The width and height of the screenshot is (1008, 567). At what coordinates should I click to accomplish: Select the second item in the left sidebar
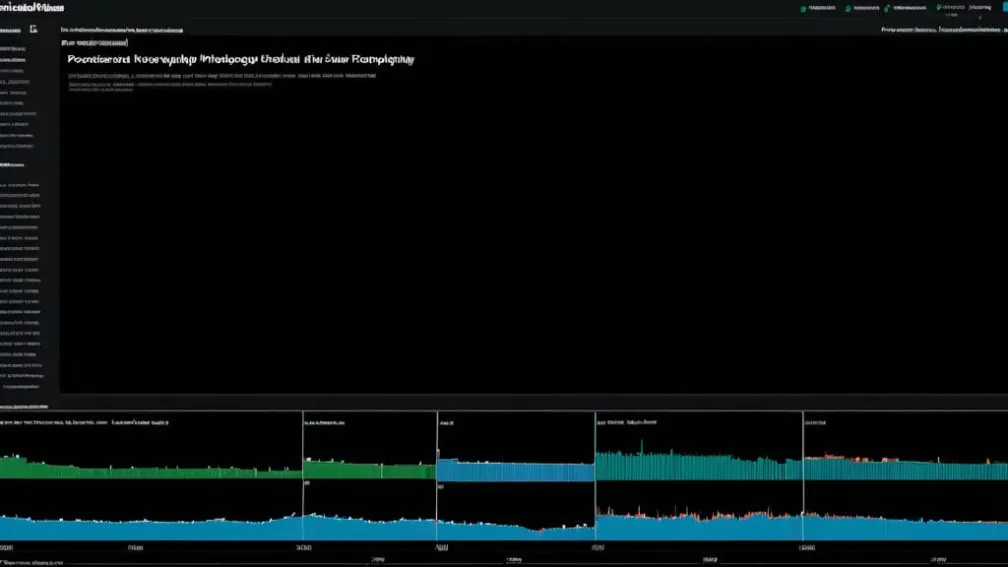point(14,60)
